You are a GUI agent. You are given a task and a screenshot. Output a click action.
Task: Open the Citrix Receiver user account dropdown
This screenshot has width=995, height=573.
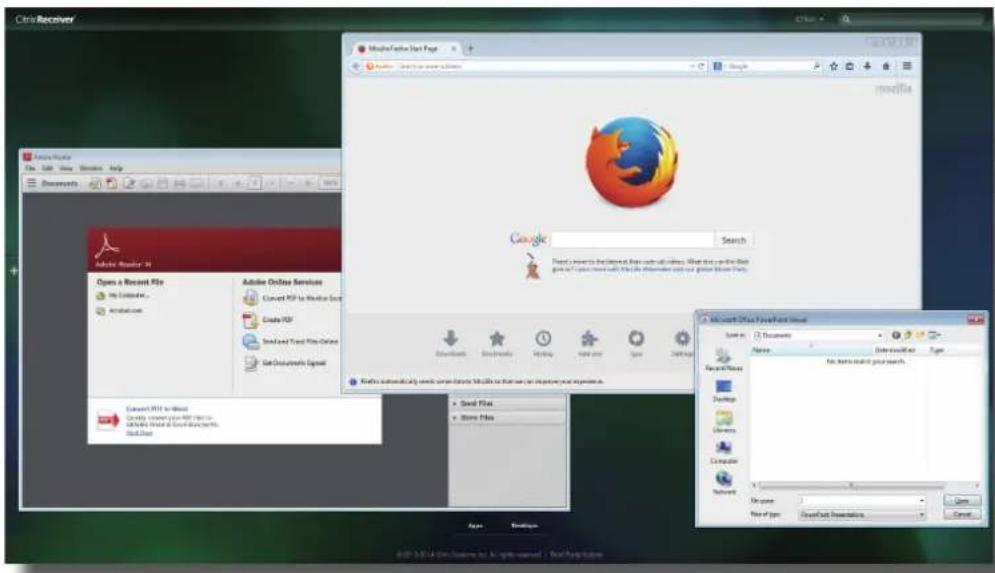click(x=810, y=20)
